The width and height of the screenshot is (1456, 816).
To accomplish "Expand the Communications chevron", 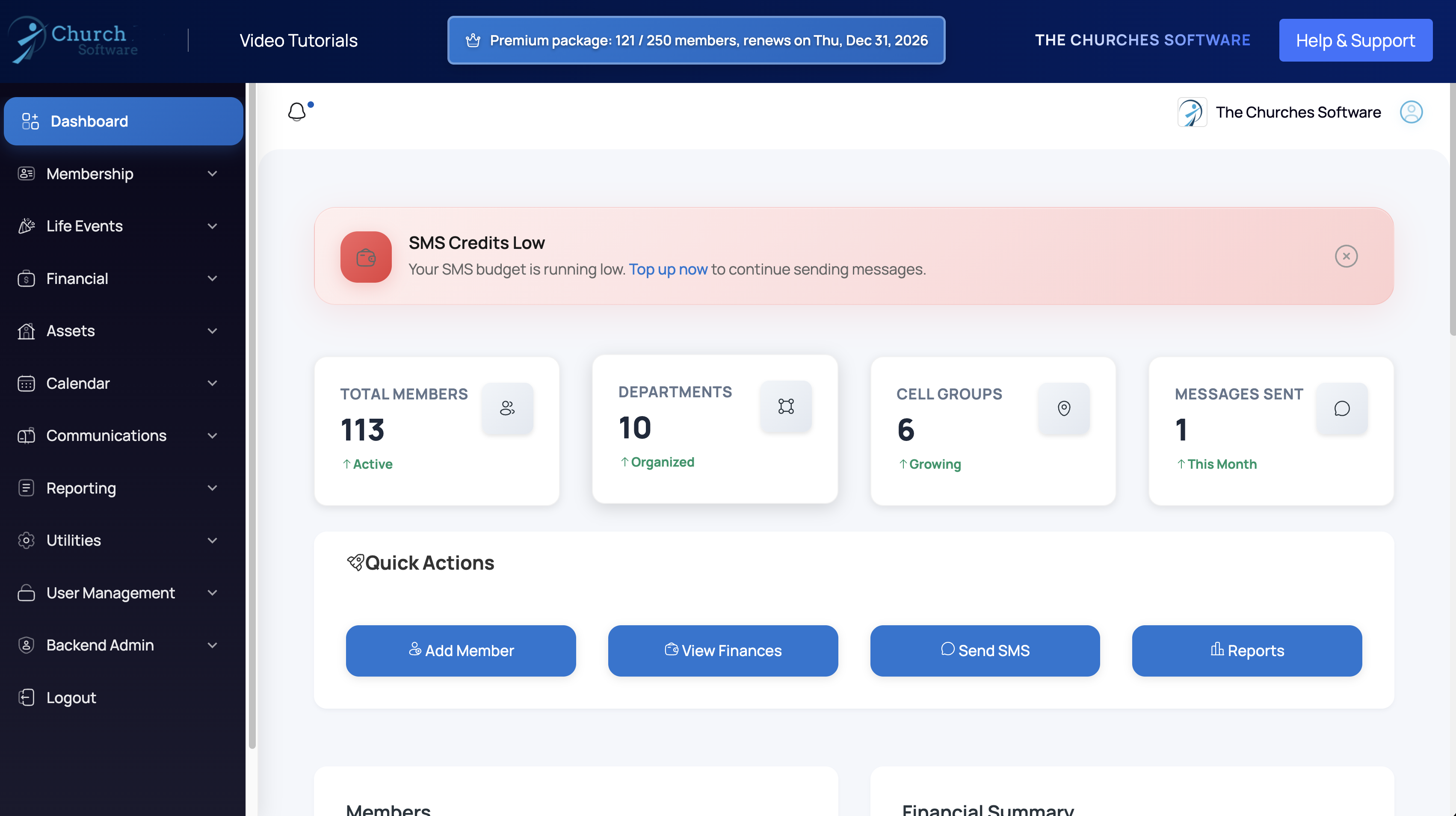I will click(213, 436).
